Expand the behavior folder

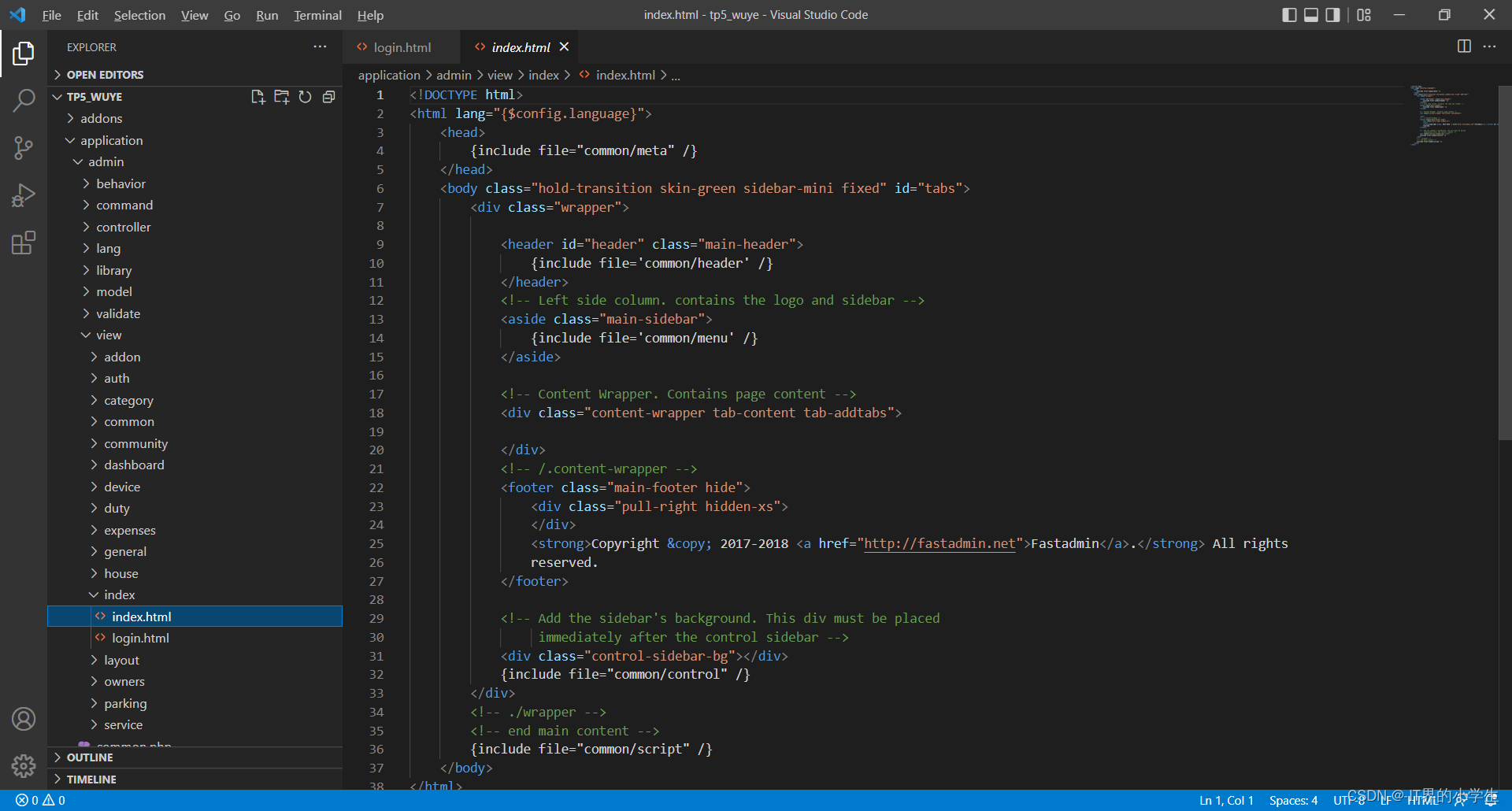195,183
